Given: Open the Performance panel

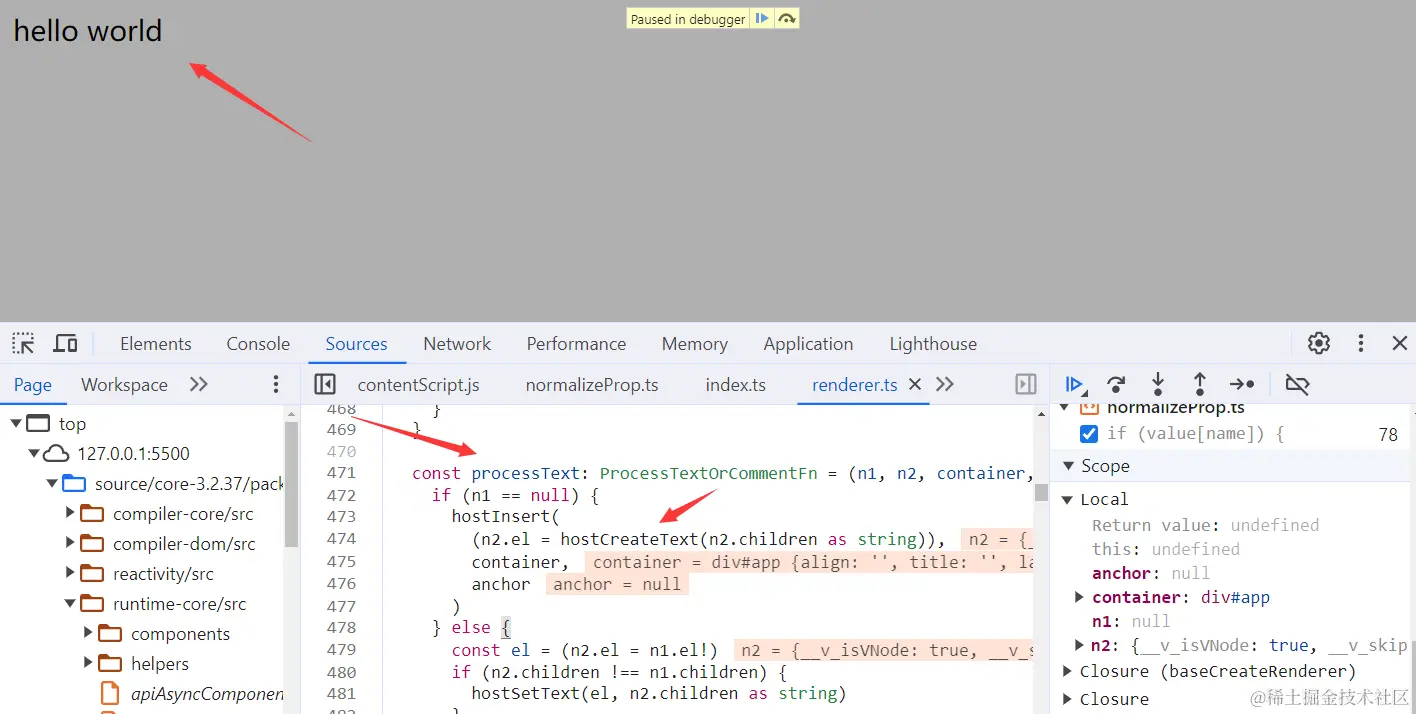Looking at the screenshot, I should tap(576, 343).
